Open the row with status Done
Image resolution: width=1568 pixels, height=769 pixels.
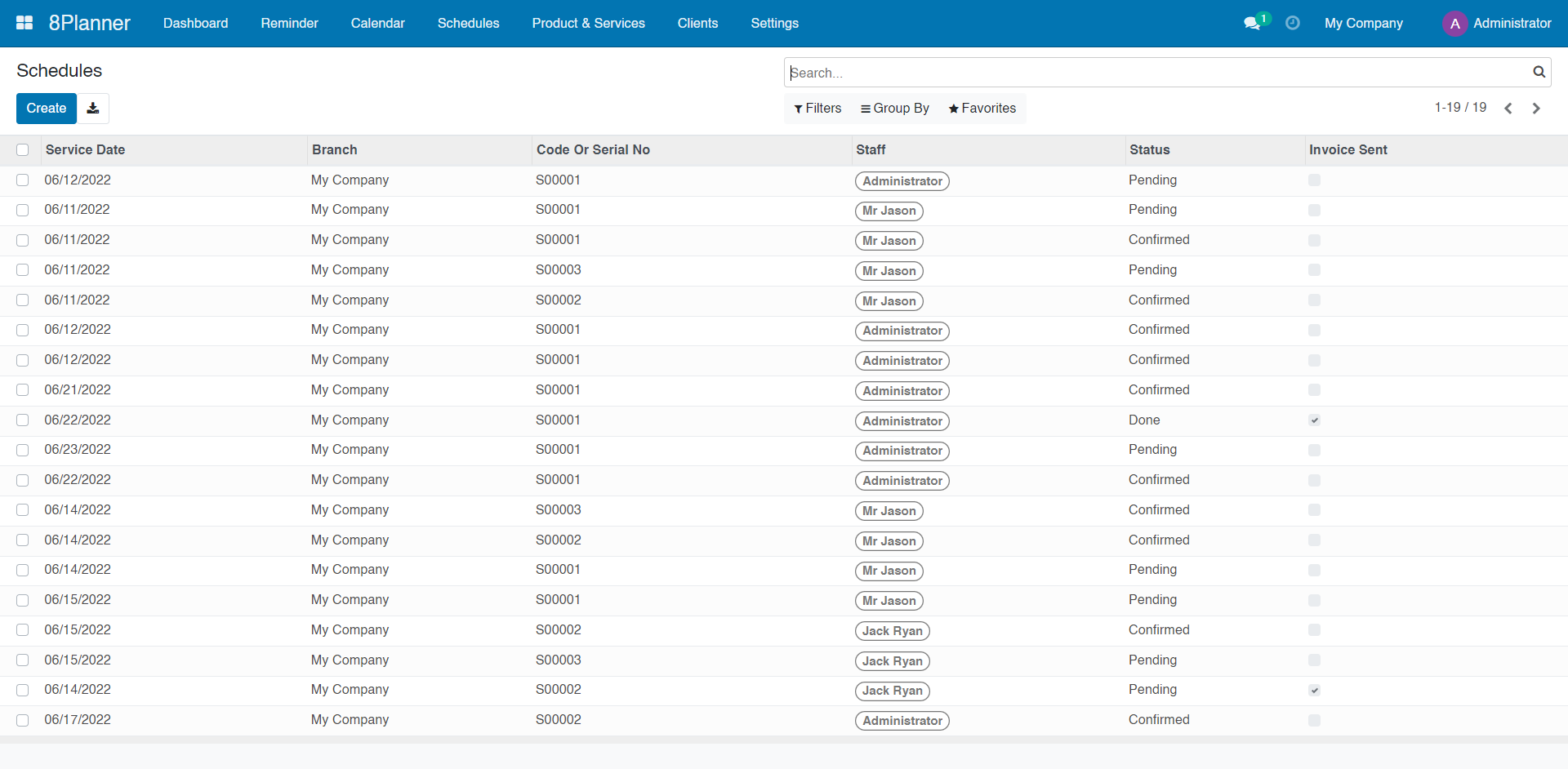[784, 420]
